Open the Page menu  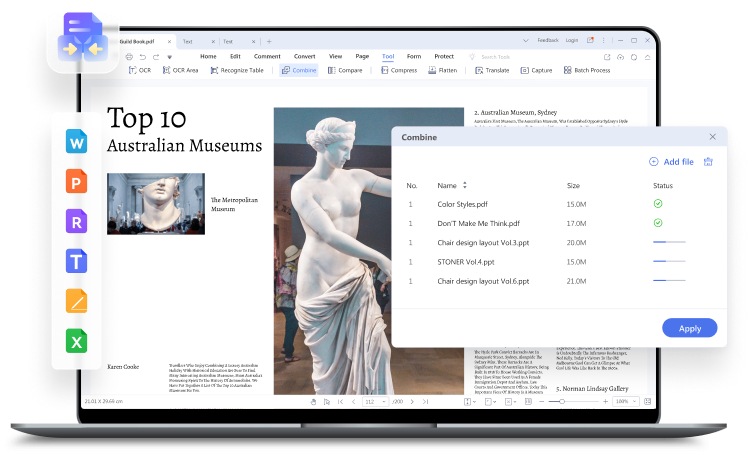pyautogui.click(x=362, y=57)
